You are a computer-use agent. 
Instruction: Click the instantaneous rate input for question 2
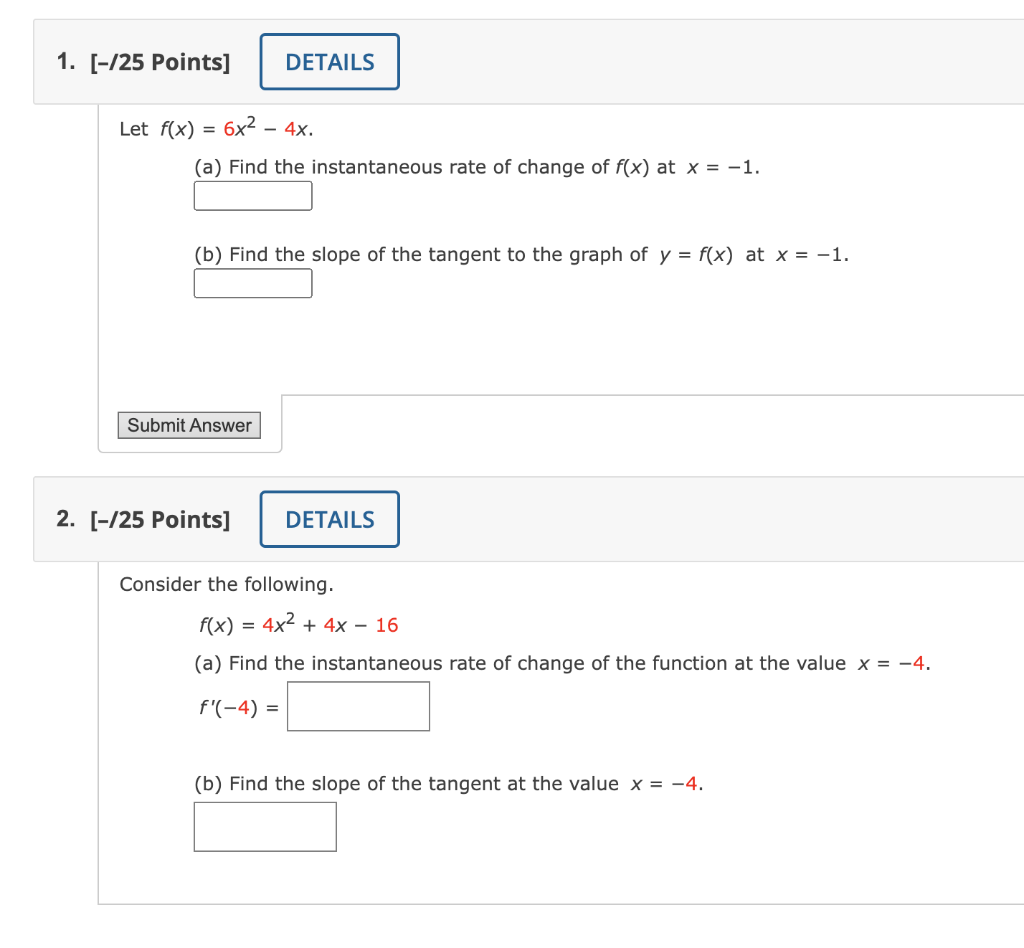click(x=358, y=706)
